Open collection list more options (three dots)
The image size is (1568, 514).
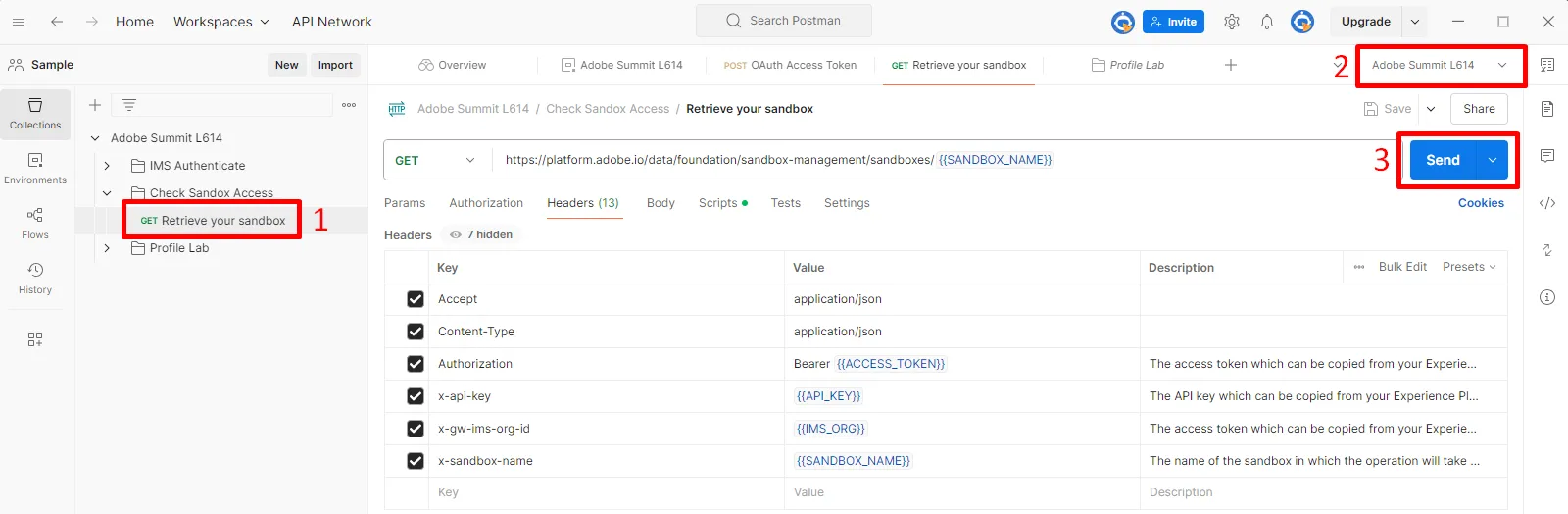pos(349,105)
